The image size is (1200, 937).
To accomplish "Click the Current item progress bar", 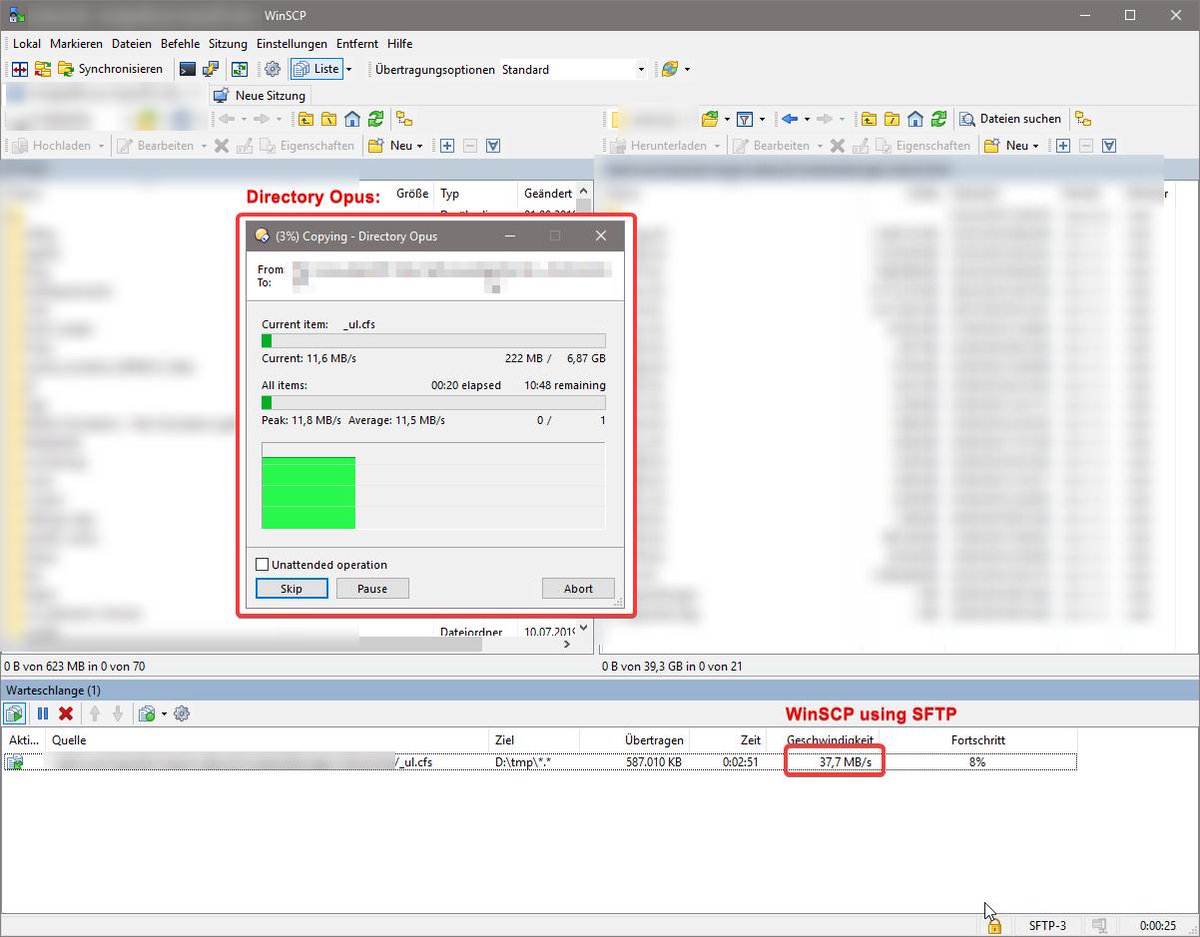I will click(433, 341).
